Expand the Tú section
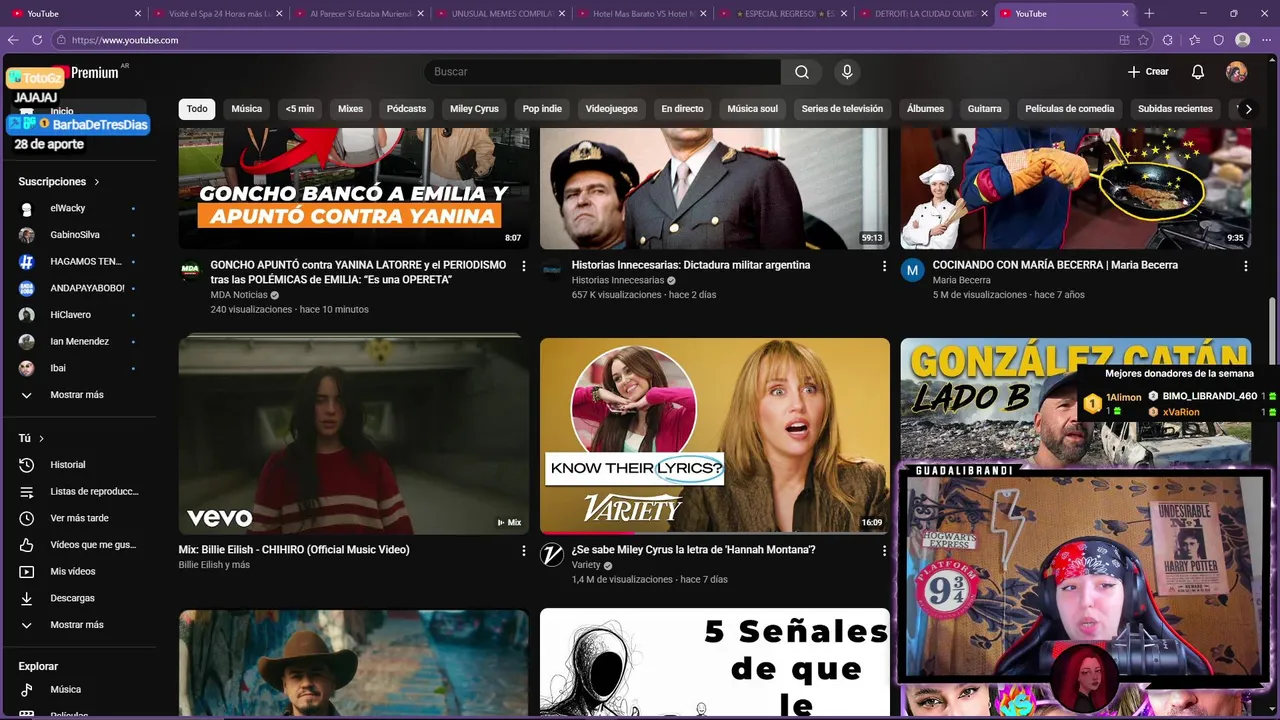 (x=31, y=438)
